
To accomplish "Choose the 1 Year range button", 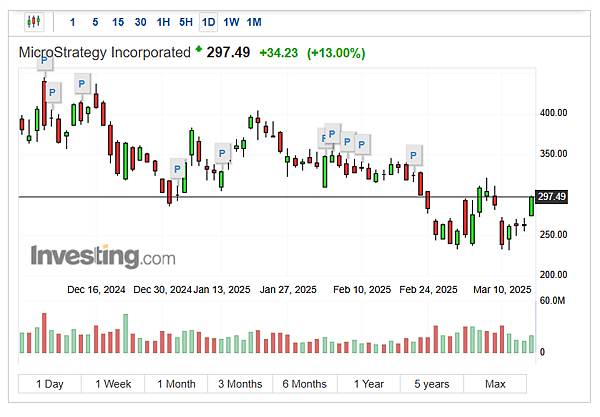I will pyautogui.click(x=369, y=384).
